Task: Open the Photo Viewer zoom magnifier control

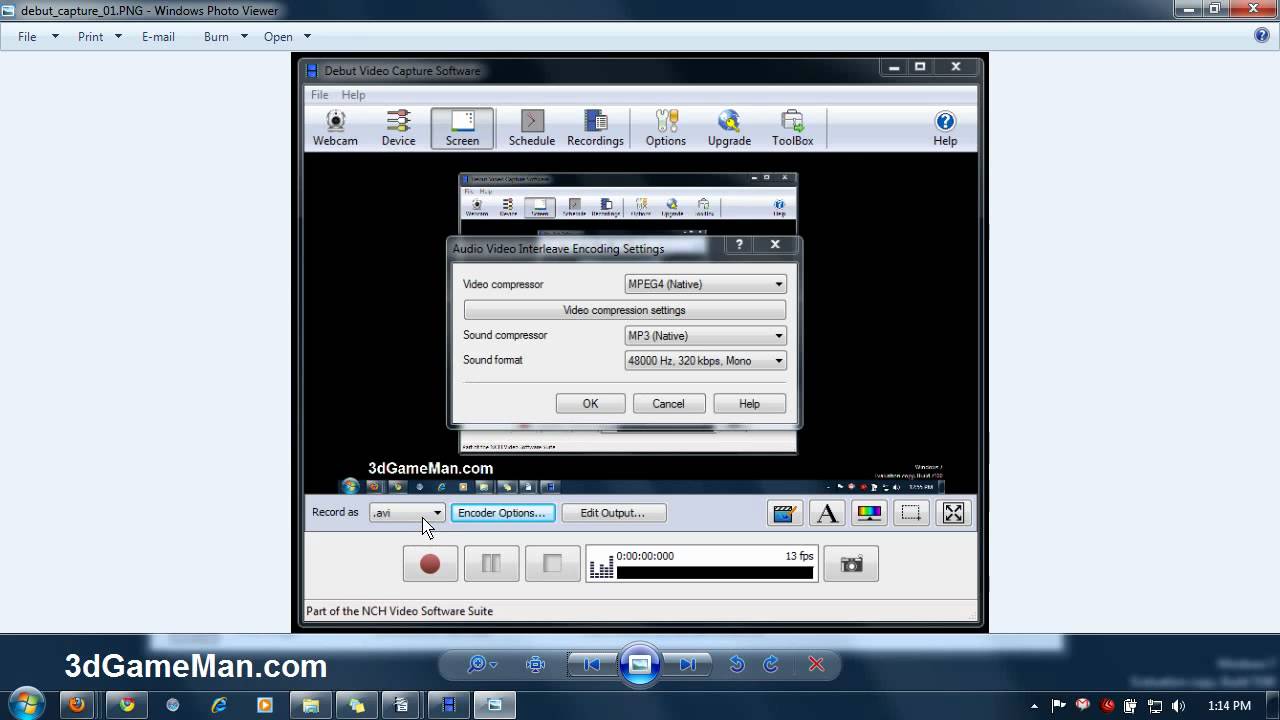Action: click(x=482, y=664)
